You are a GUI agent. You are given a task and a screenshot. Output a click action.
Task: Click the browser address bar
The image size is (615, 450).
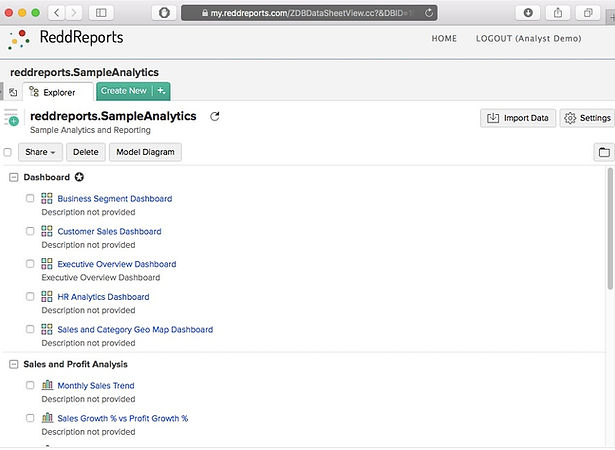click(x=310, y=12)
